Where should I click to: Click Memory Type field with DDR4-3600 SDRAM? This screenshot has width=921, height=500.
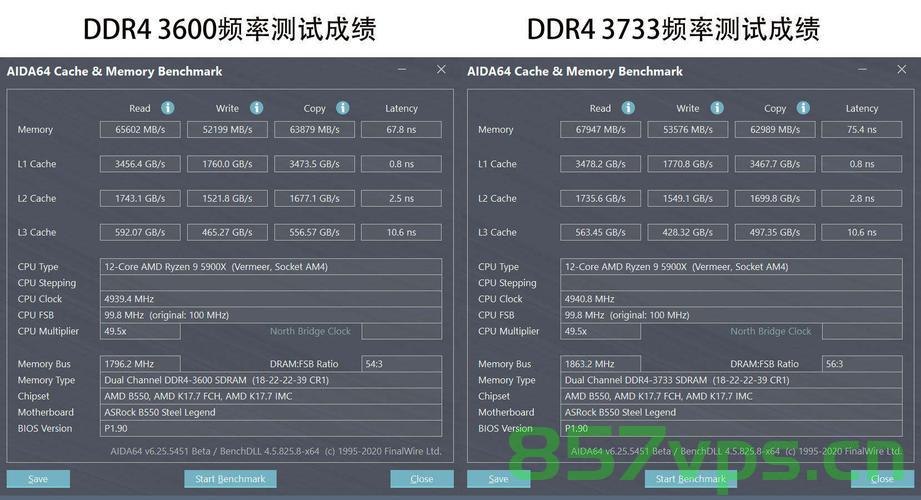click(271, 380)
